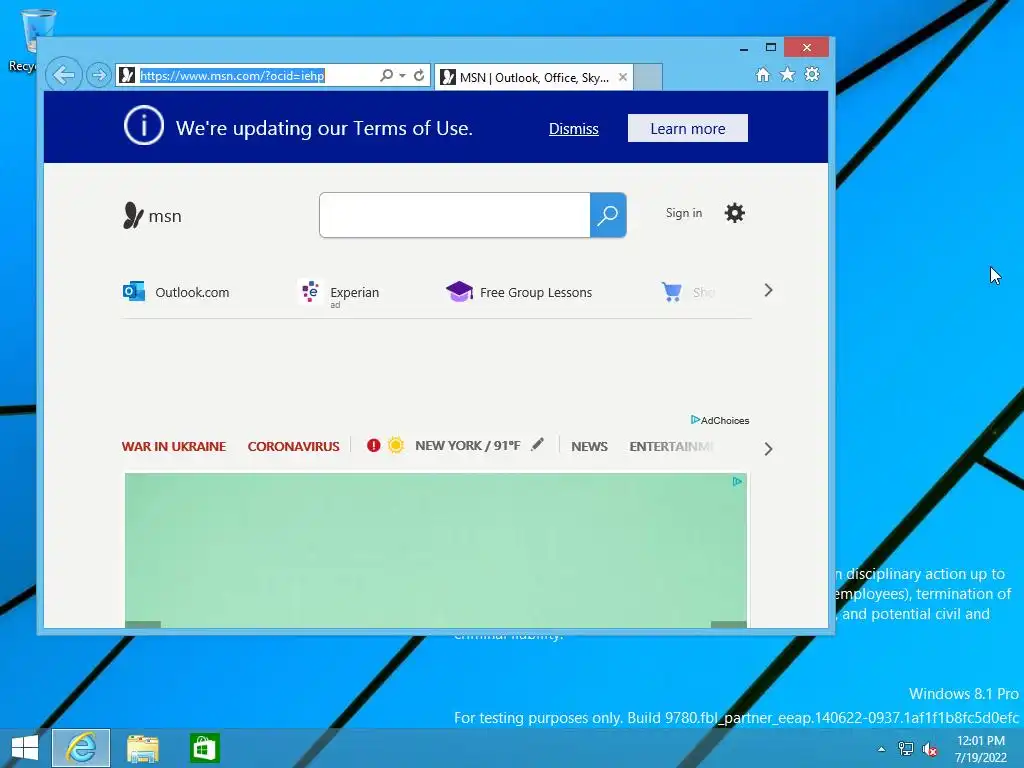Click the Internet Explorer taskbar icon
The image size is (1024, 768).
click(x=81, y=748)
